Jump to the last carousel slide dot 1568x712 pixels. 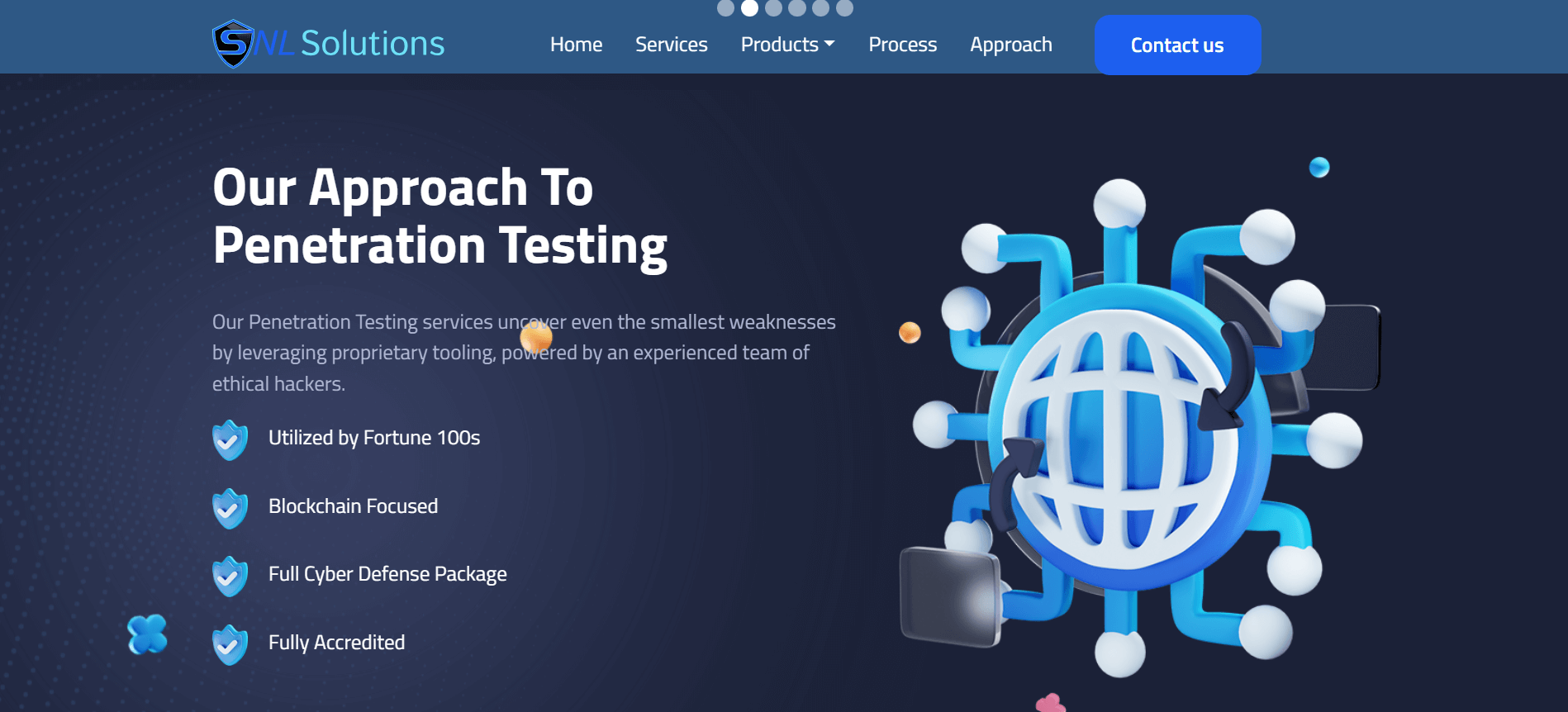click(844, 8)
